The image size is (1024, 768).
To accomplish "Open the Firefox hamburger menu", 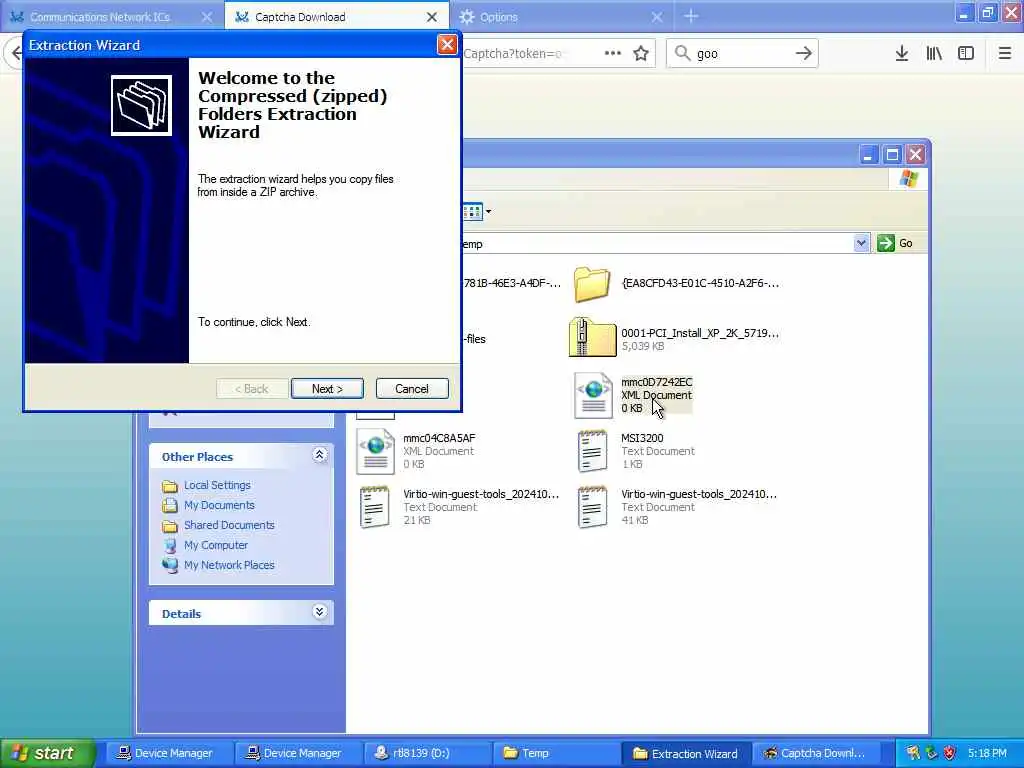I will tap(1005, 53).
